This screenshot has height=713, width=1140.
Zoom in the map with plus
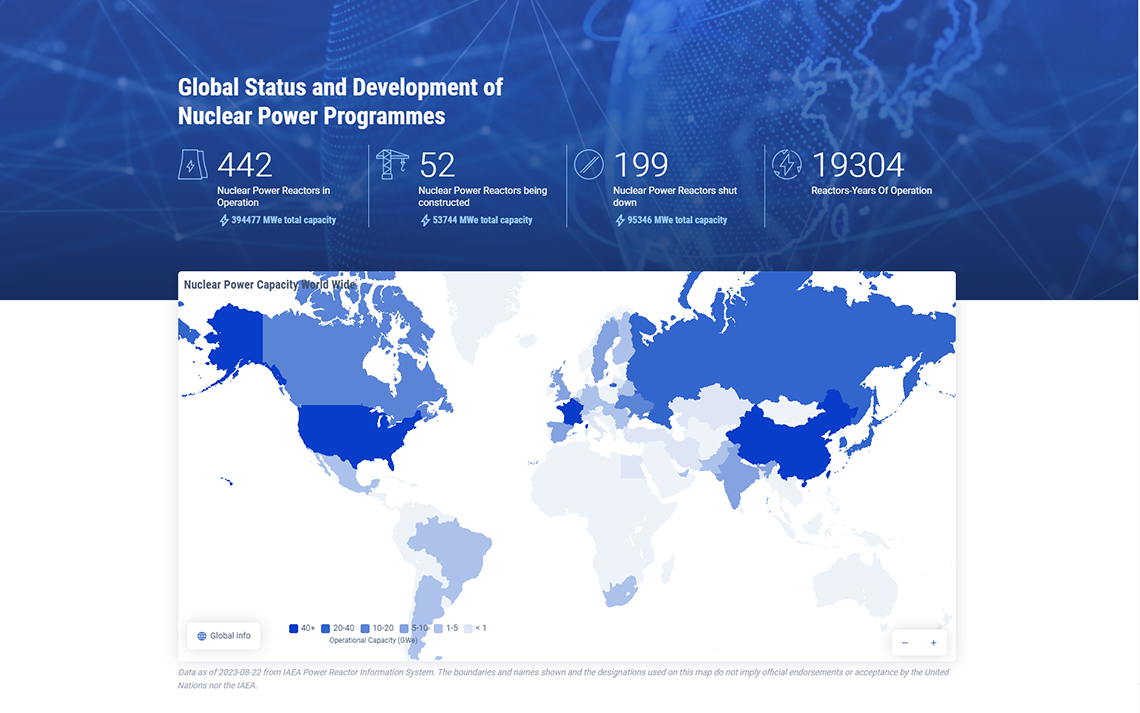(x=933, y=643)
